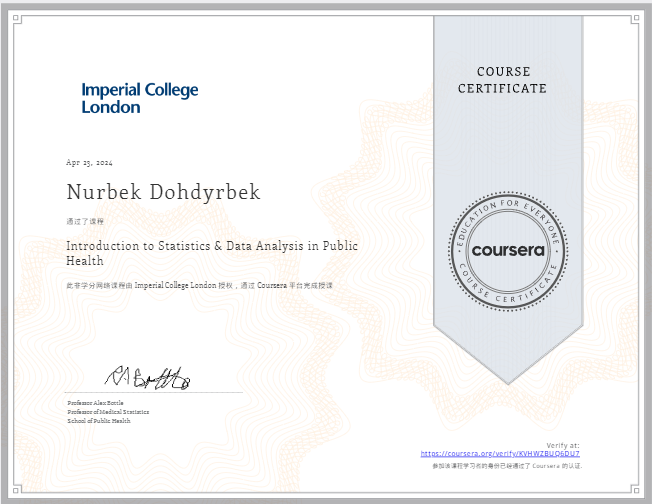Click the Coursera certificate seal
The width and height of the screenshot is (652, 504).
pos(508,251)
